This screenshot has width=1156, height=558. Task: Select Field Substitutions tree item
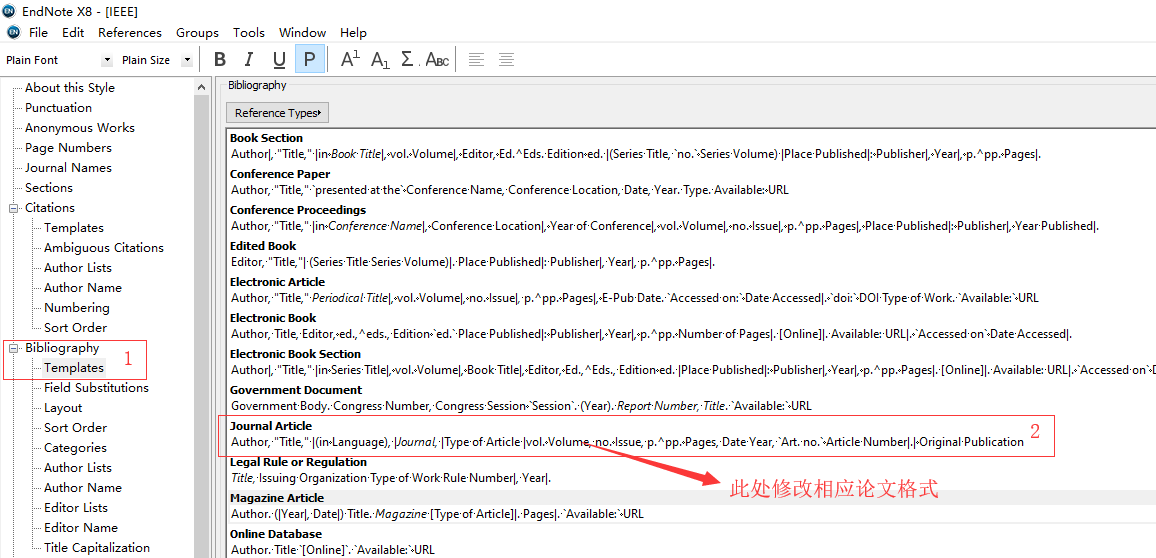(96, 388)
